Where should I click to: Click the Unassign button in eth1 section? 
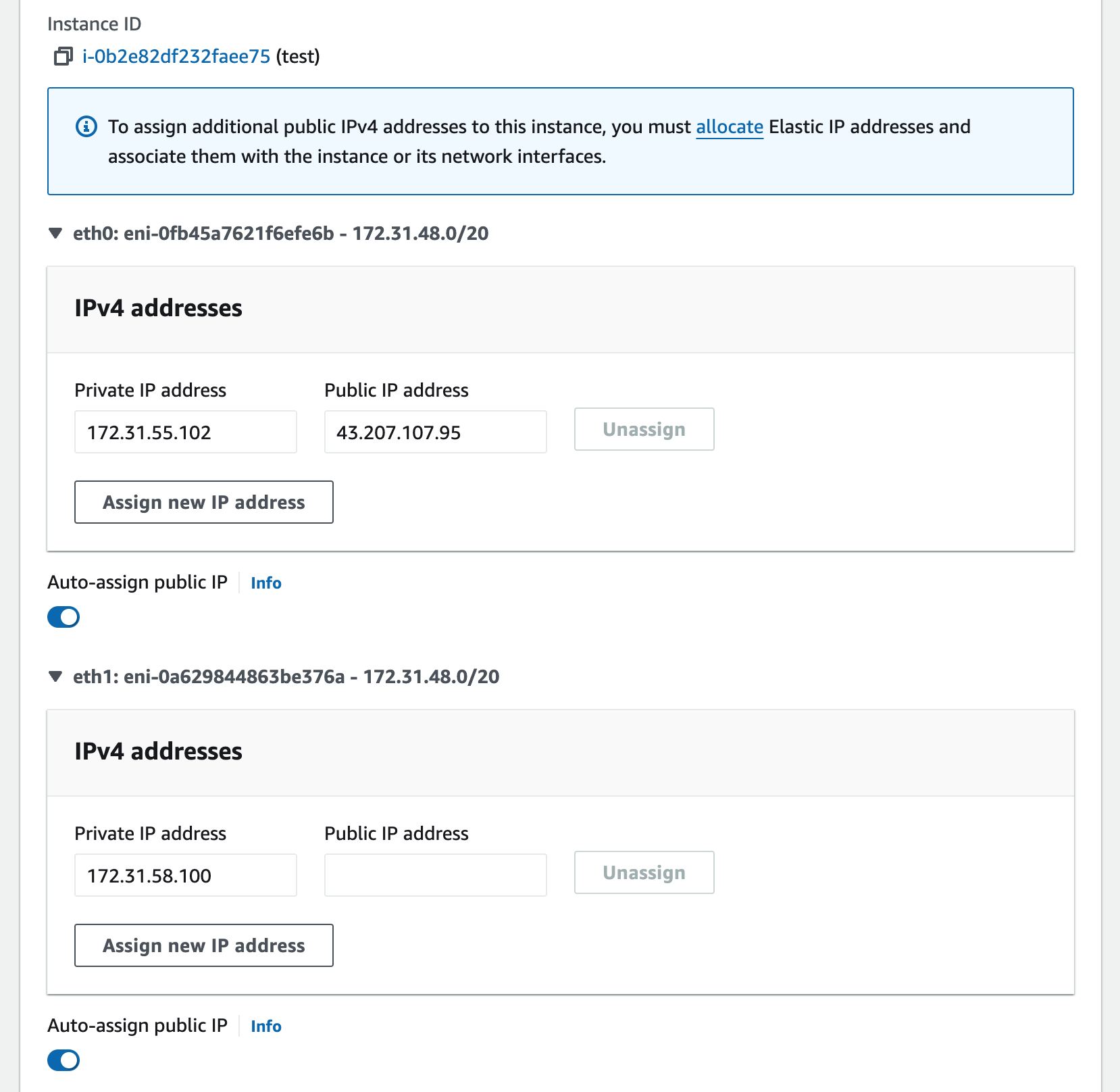tap(644, 873)
